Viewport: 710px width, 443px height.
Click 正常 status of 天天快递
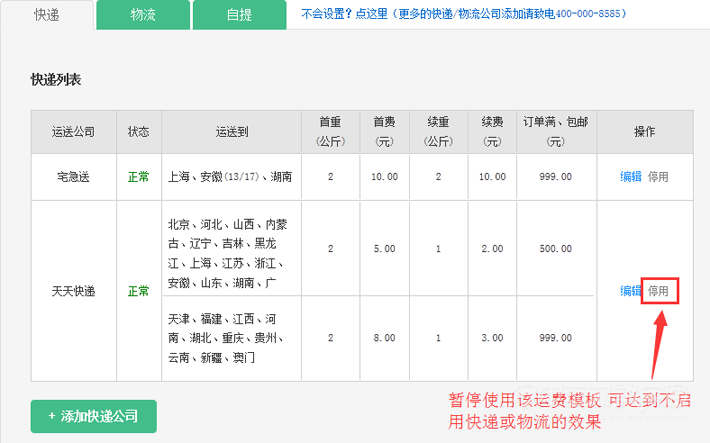(x=139, y=291)
